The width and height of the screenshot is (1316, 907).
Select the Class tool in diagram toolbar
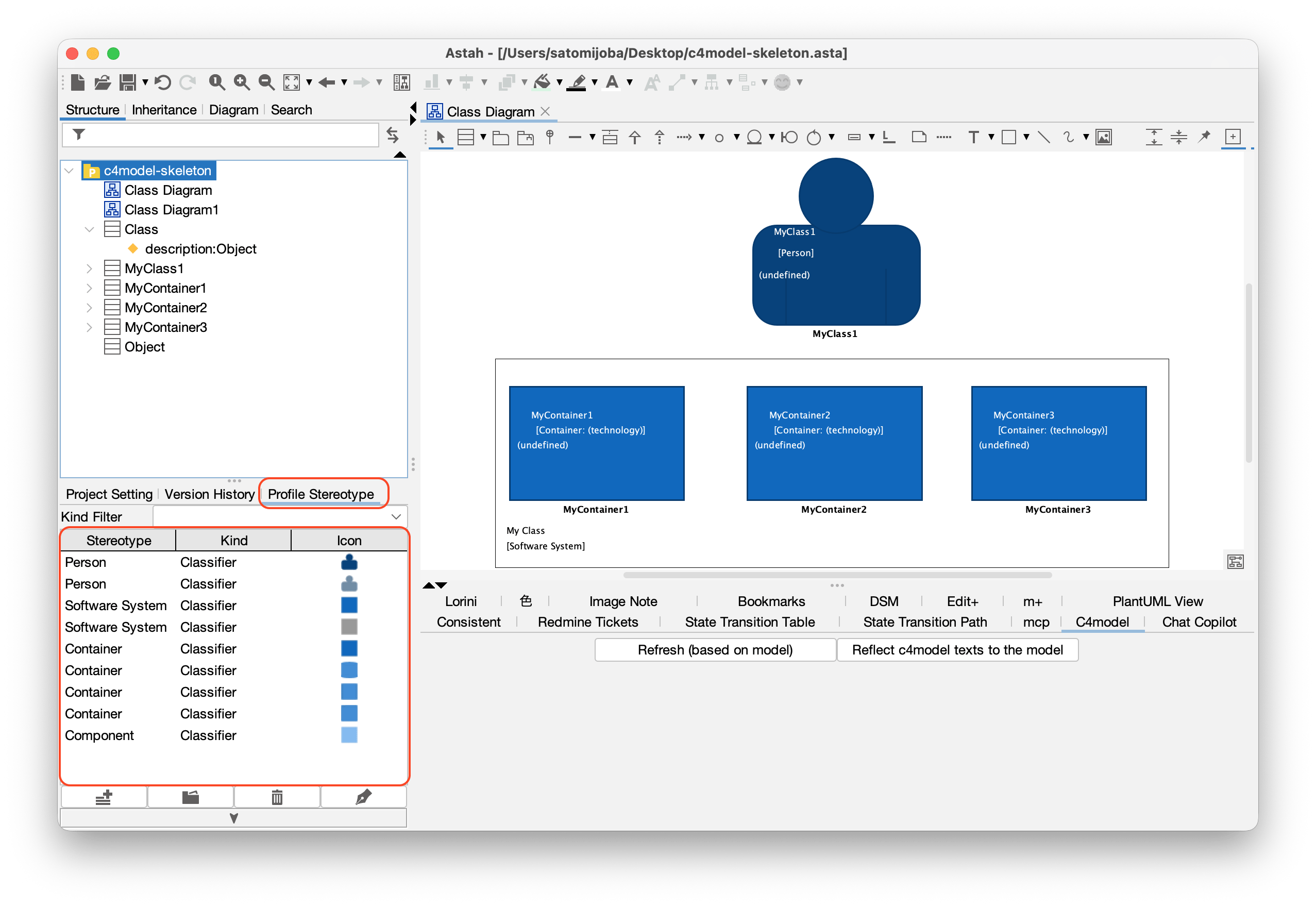[465, 137]
